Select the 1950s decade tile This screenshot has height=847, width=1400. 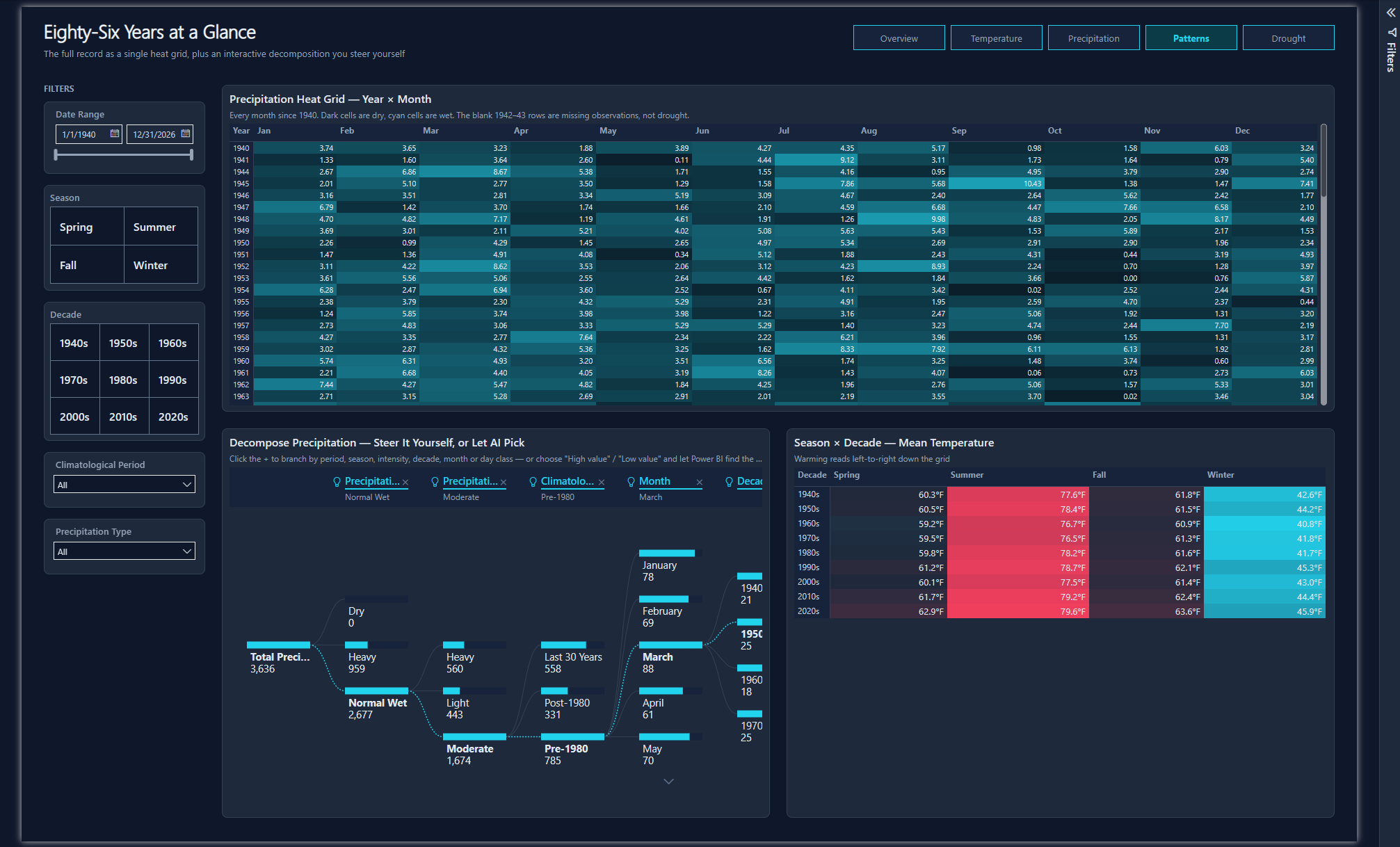(124, 343)
